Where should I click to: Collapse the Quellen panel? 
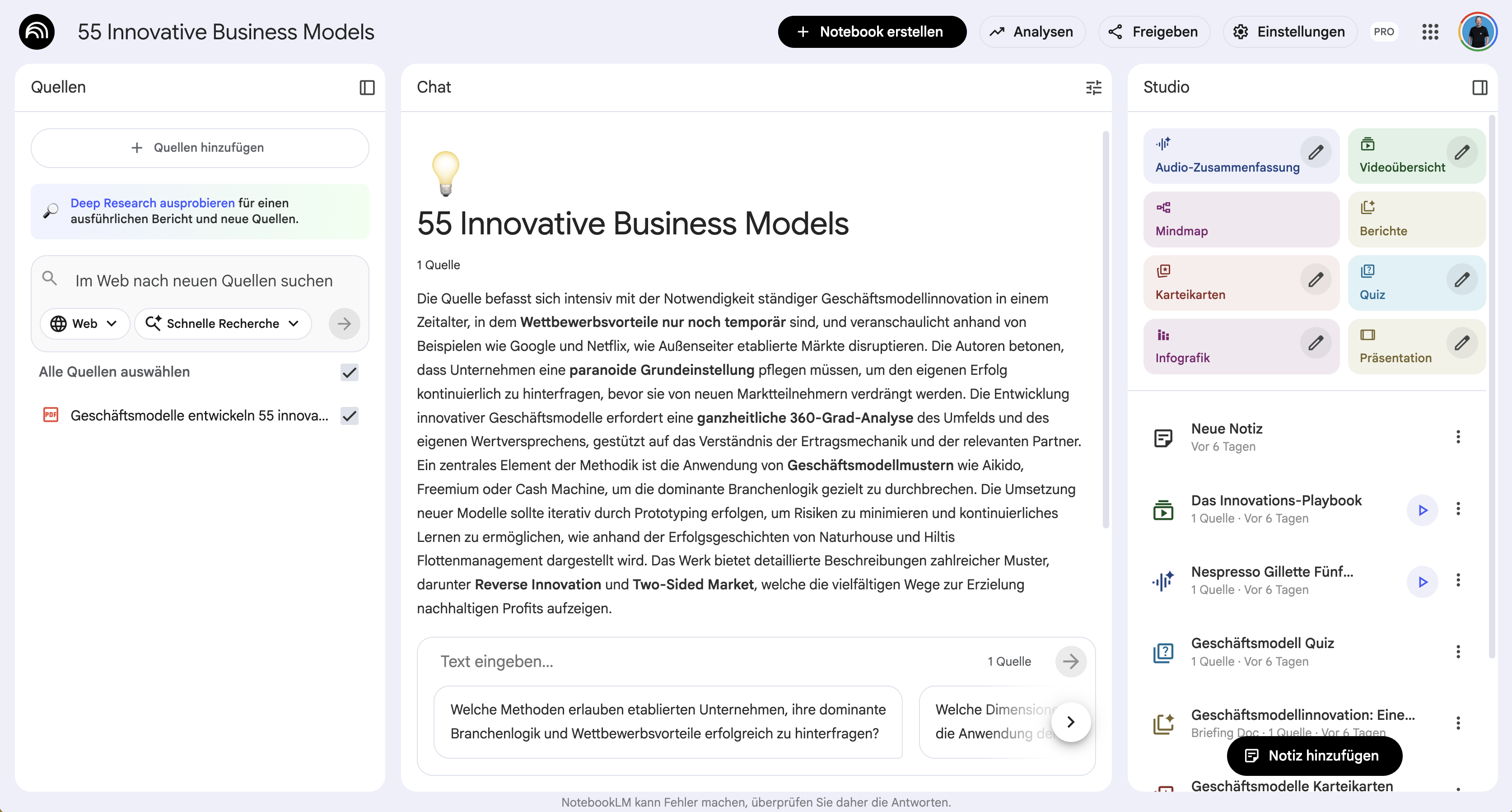click(367, 88)
